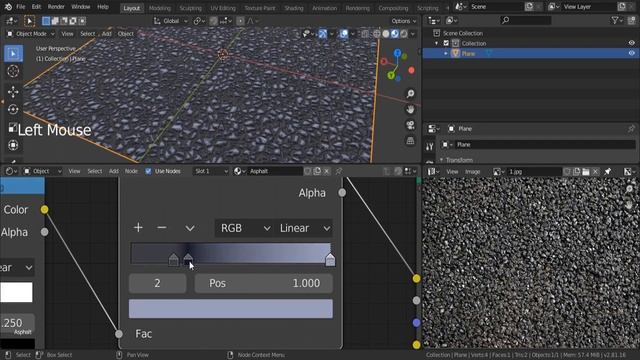Viewport: 640px width, 360px height.
Task: Hide the Plane object with its eye icon
Action: click(x=631, y=53)
